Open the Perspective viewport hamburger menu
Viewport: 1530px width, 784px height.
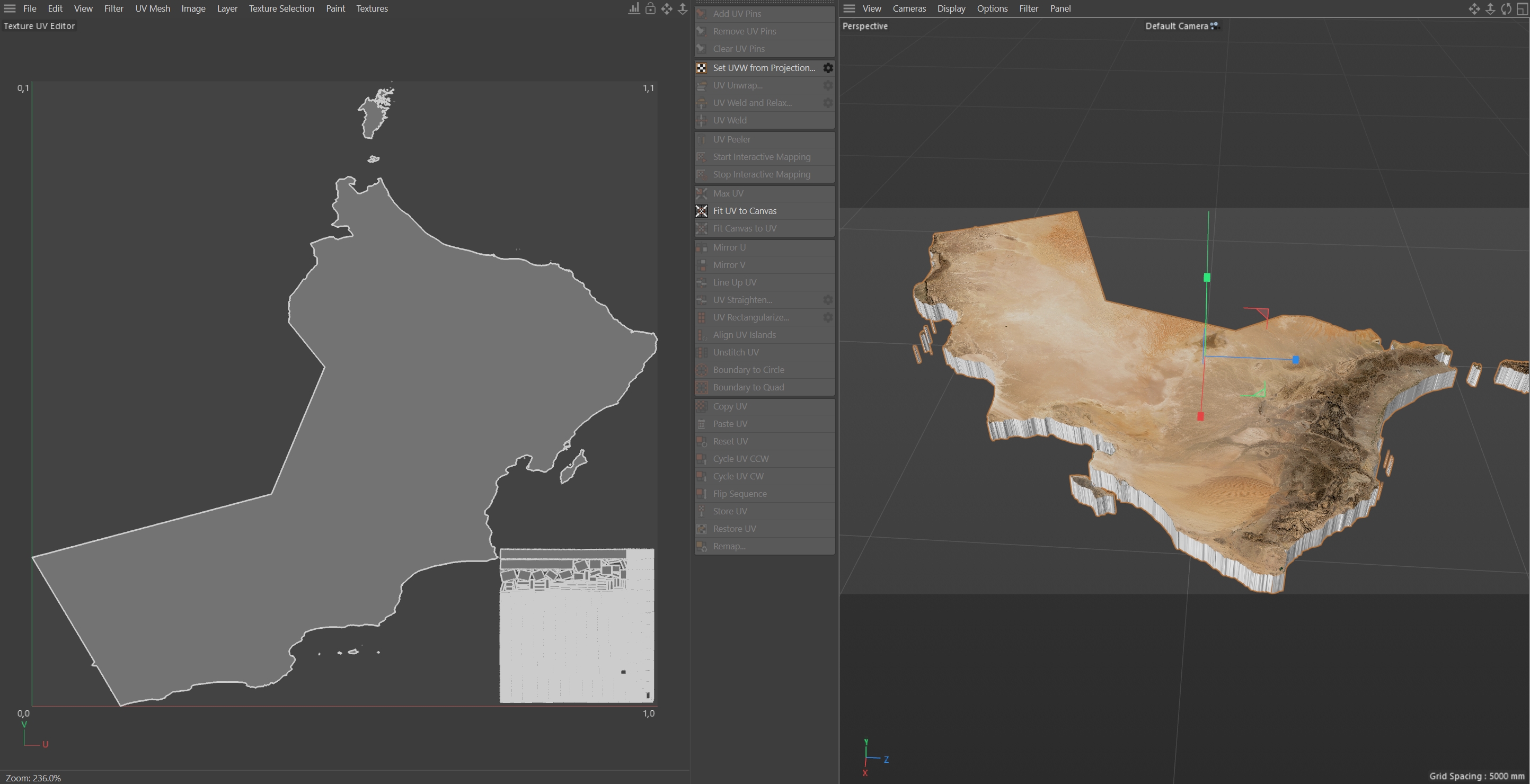850,8
